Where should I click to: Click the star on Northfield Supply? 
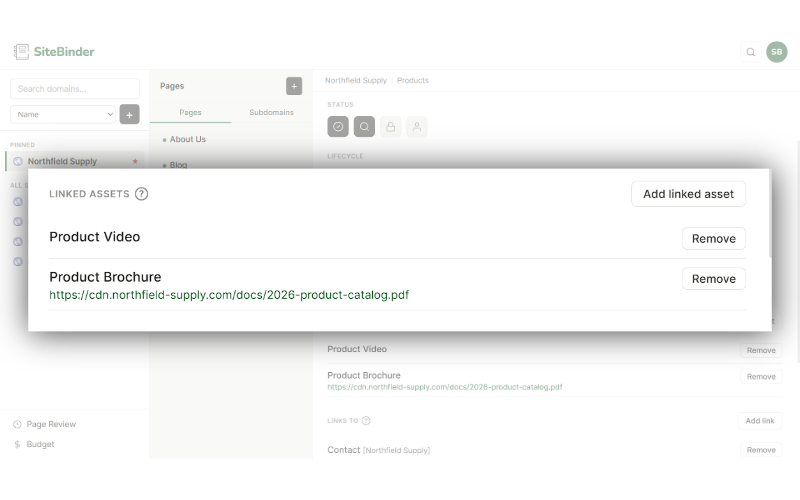pyautogui.click(x=135, y=161)
